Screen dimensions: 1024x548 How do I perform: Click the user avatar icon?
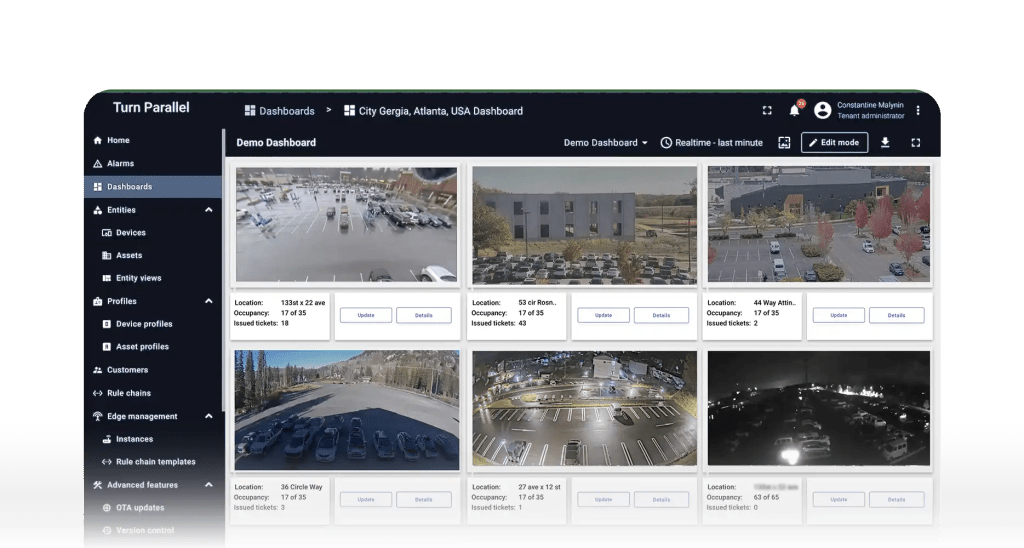[x=823, y=110]
